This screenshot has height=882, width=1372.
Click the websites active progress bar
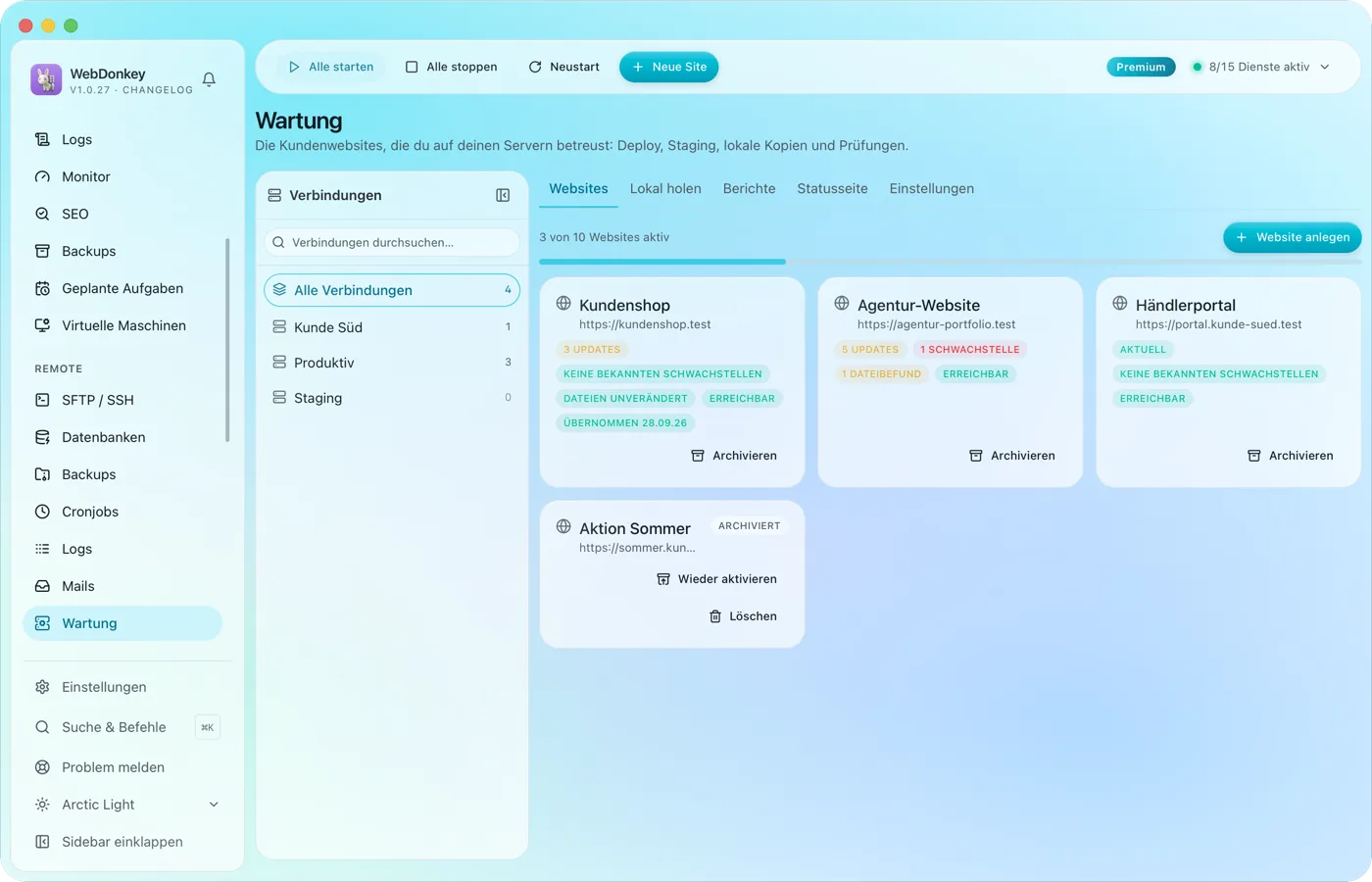(950, 262)
